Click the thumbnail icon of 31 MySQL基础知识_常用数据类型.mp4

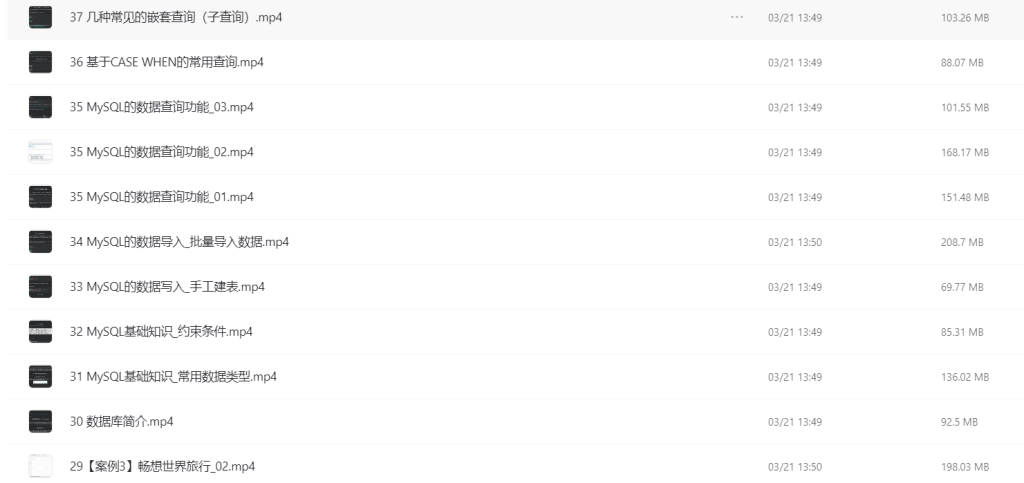[x=40, y=377]
